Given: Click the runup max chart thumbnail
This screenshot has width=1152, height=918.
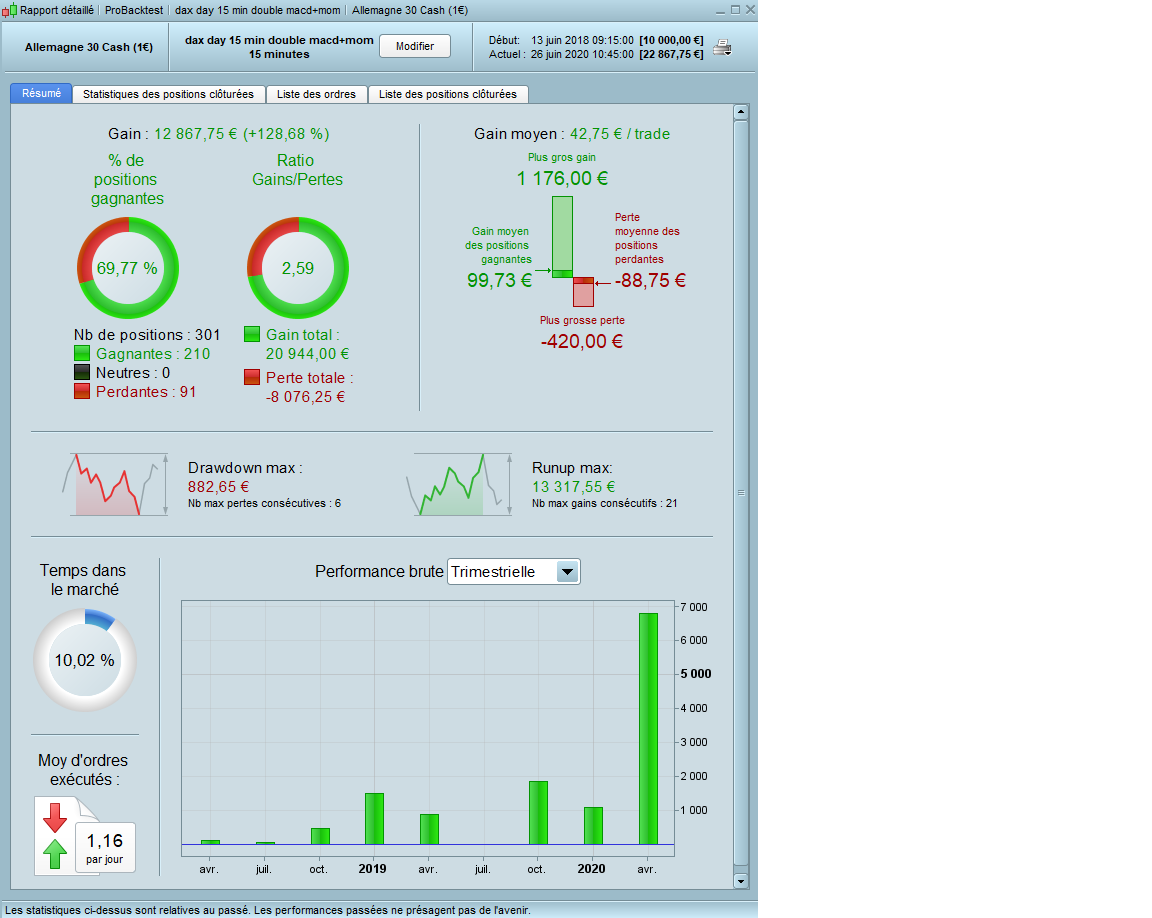Looking at the screenshot, I should pos(460,485).
